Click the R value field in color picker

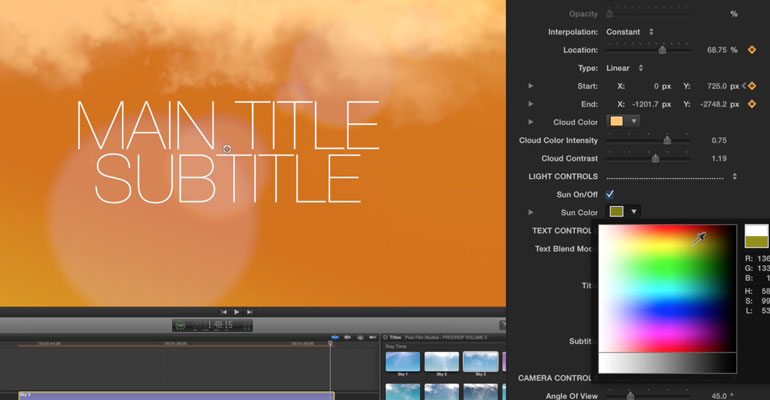point(763,258)
